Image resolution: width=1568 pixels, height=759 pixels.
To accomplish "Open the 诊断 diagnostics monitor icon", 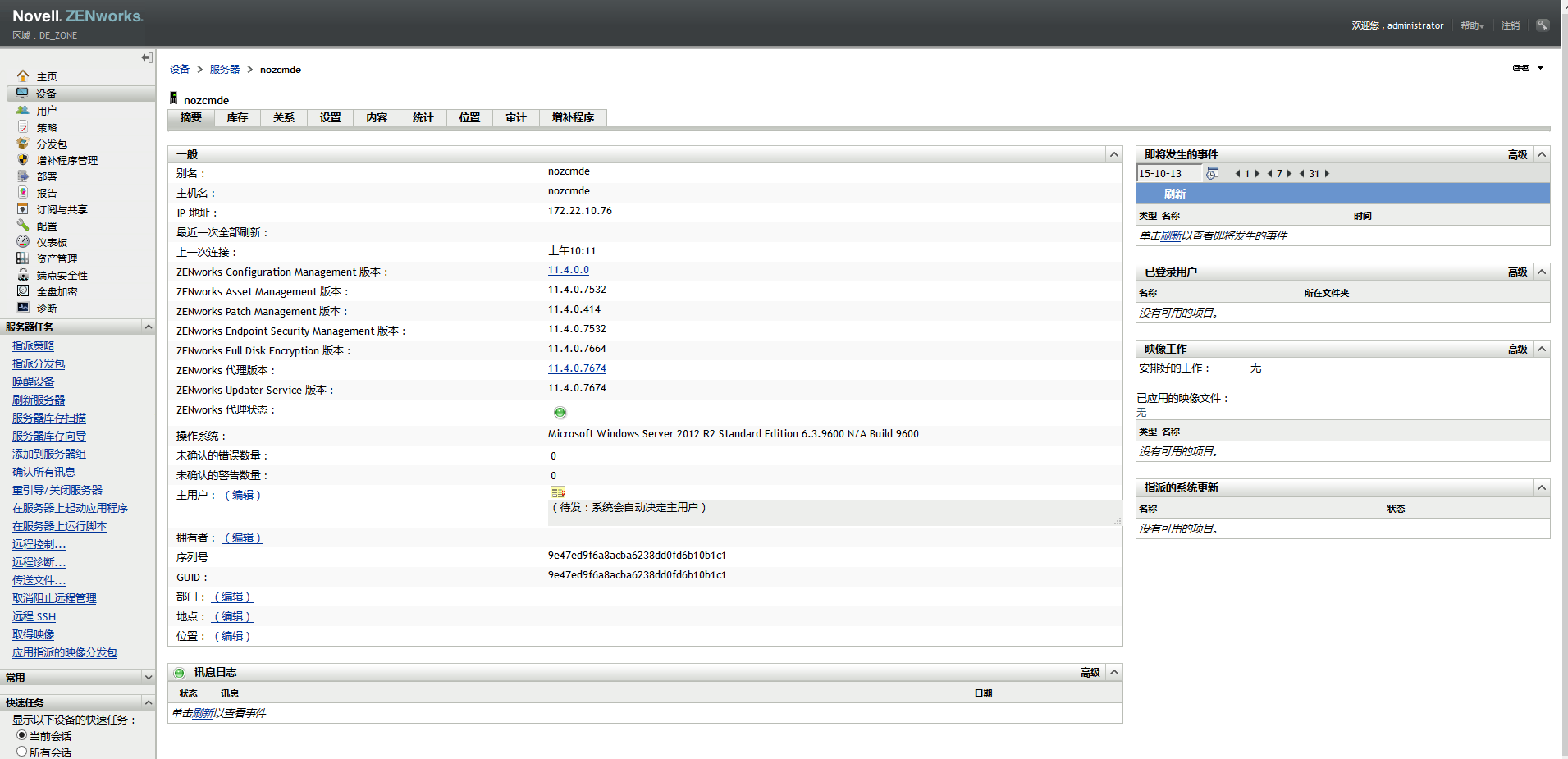I will (x=23, y=308).
